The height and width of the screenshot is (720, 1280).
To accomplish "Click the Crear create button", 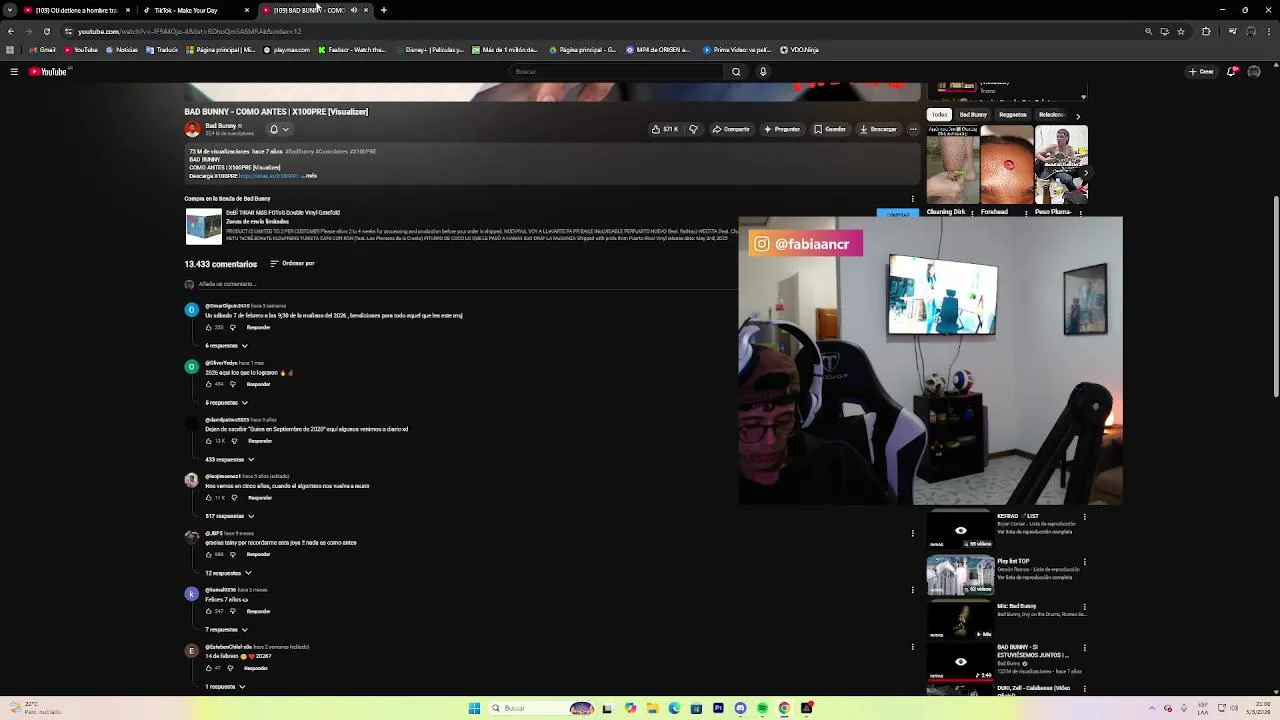I will (x=1201, y=72).
